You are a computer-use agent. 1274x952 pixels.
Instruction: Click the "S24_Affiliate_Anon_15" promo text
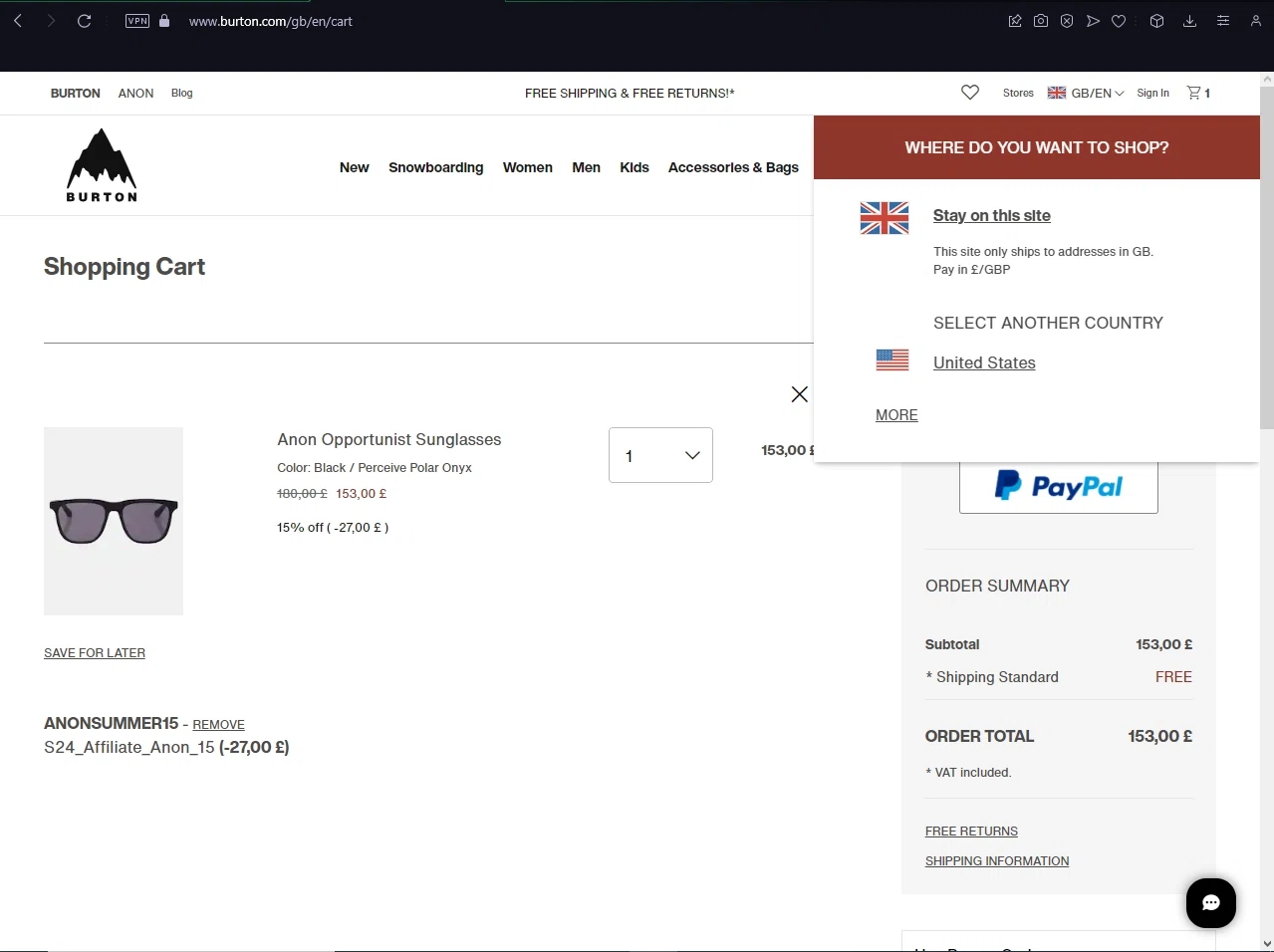click(129, 748)
